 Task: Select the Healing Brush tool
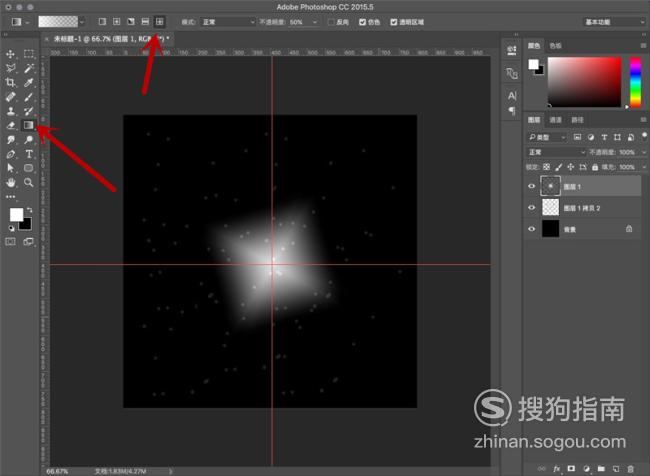pyautogui.click(x=11, y=97)
